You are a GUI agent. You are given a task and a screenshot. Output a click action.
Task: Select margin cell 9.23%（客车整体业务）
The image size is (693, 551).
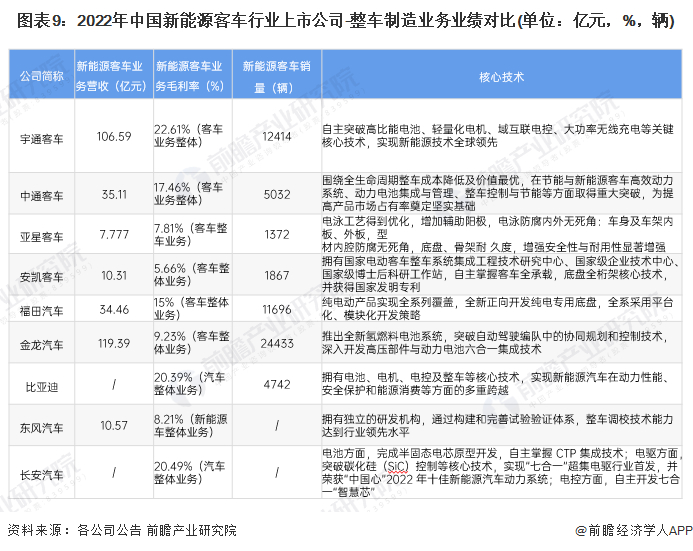point(192,342)
